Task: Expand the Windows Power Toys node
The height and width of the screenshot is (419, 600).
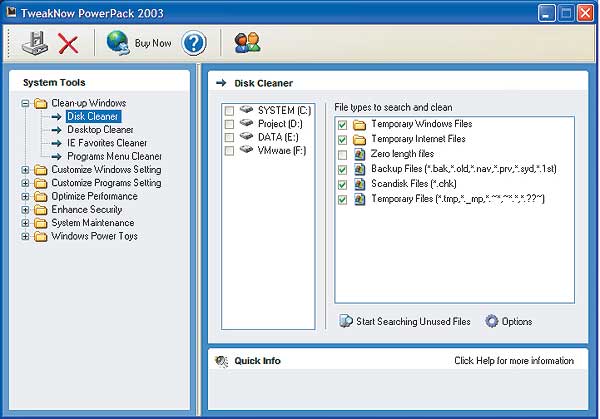Action: 25,236
